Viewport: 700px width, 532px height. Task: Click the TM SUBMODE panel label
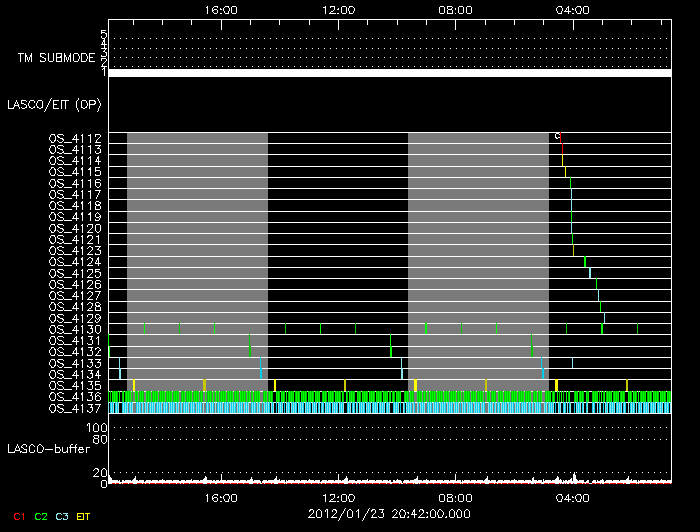[56, 58]
